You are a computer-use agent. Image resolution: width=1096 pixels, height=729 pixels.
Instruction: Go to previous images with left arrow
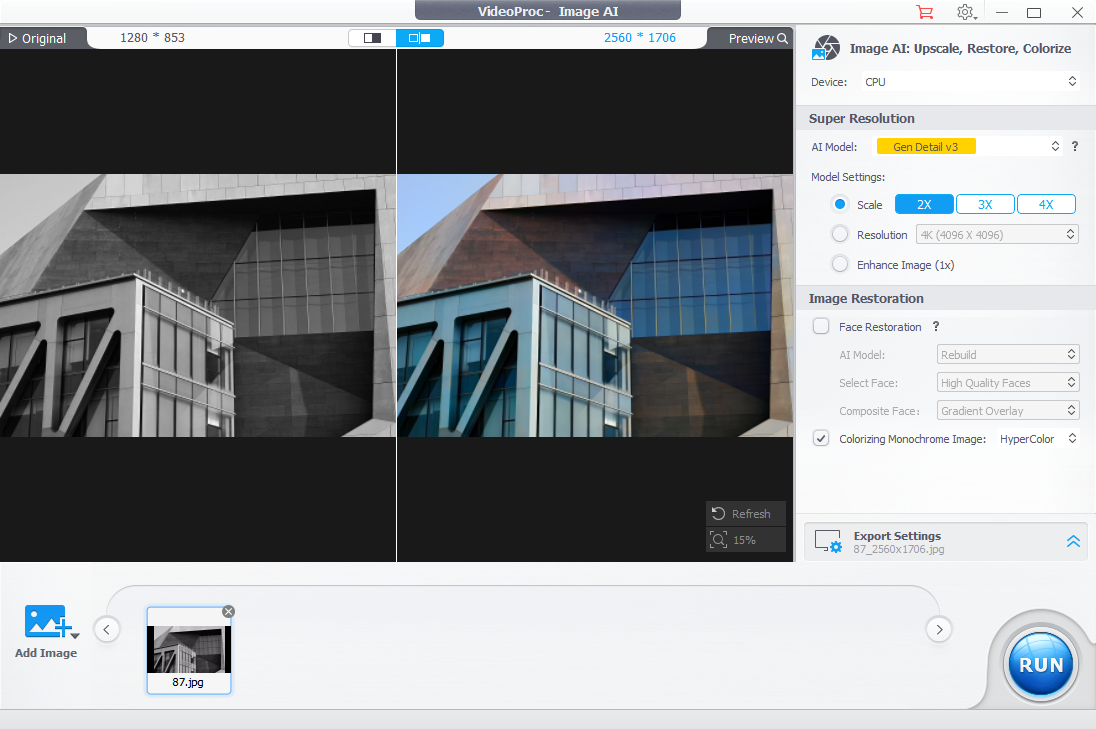pyautogui.click(x=106, y=629)
